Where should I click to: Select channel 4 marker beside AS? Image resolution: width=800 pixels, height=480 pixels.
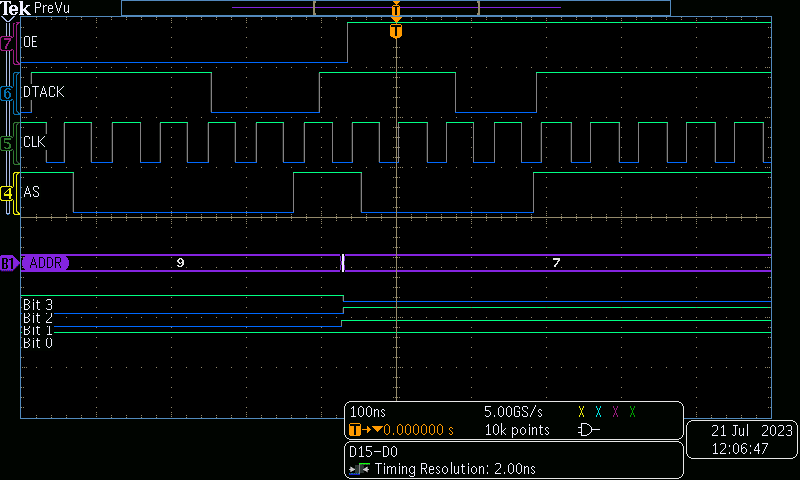coord(7,193)
